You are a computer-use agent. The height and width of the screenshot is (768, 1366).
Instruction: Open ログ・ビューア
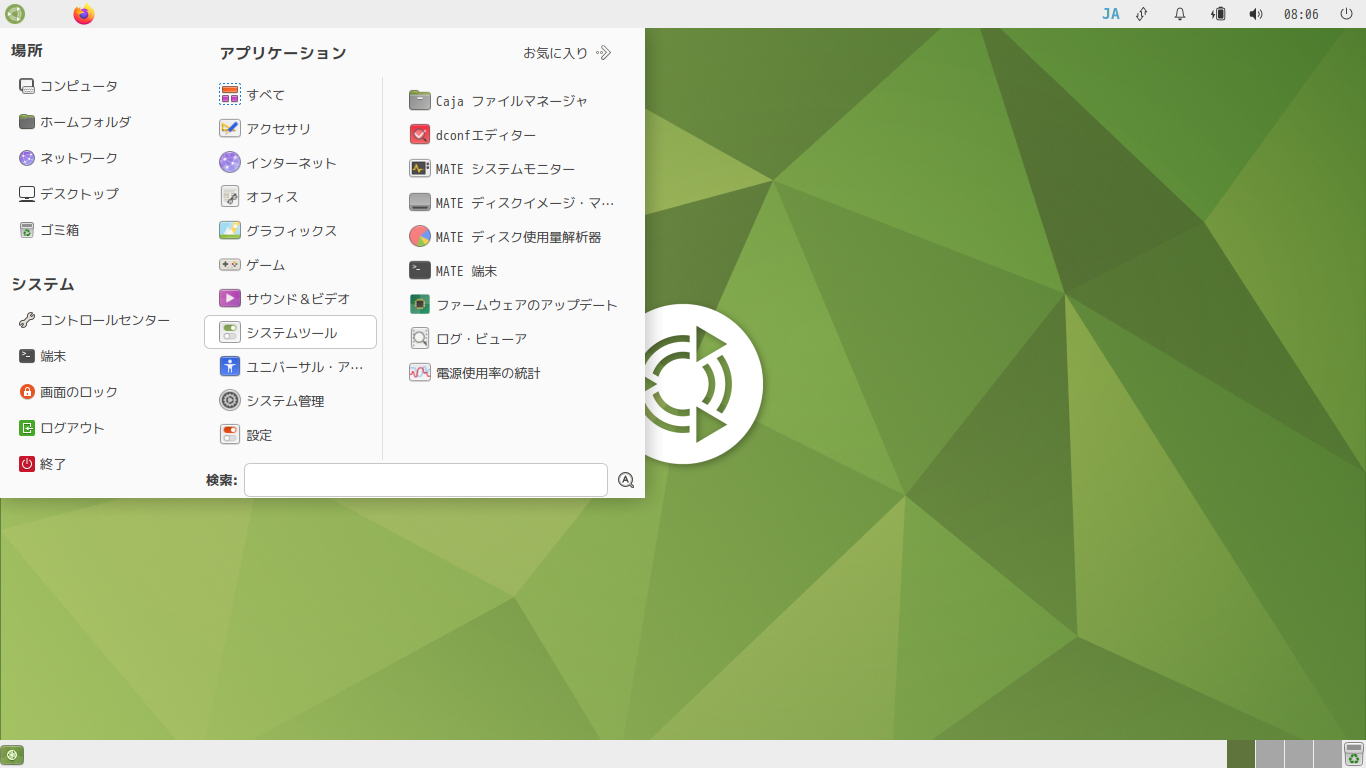[468, 339]
